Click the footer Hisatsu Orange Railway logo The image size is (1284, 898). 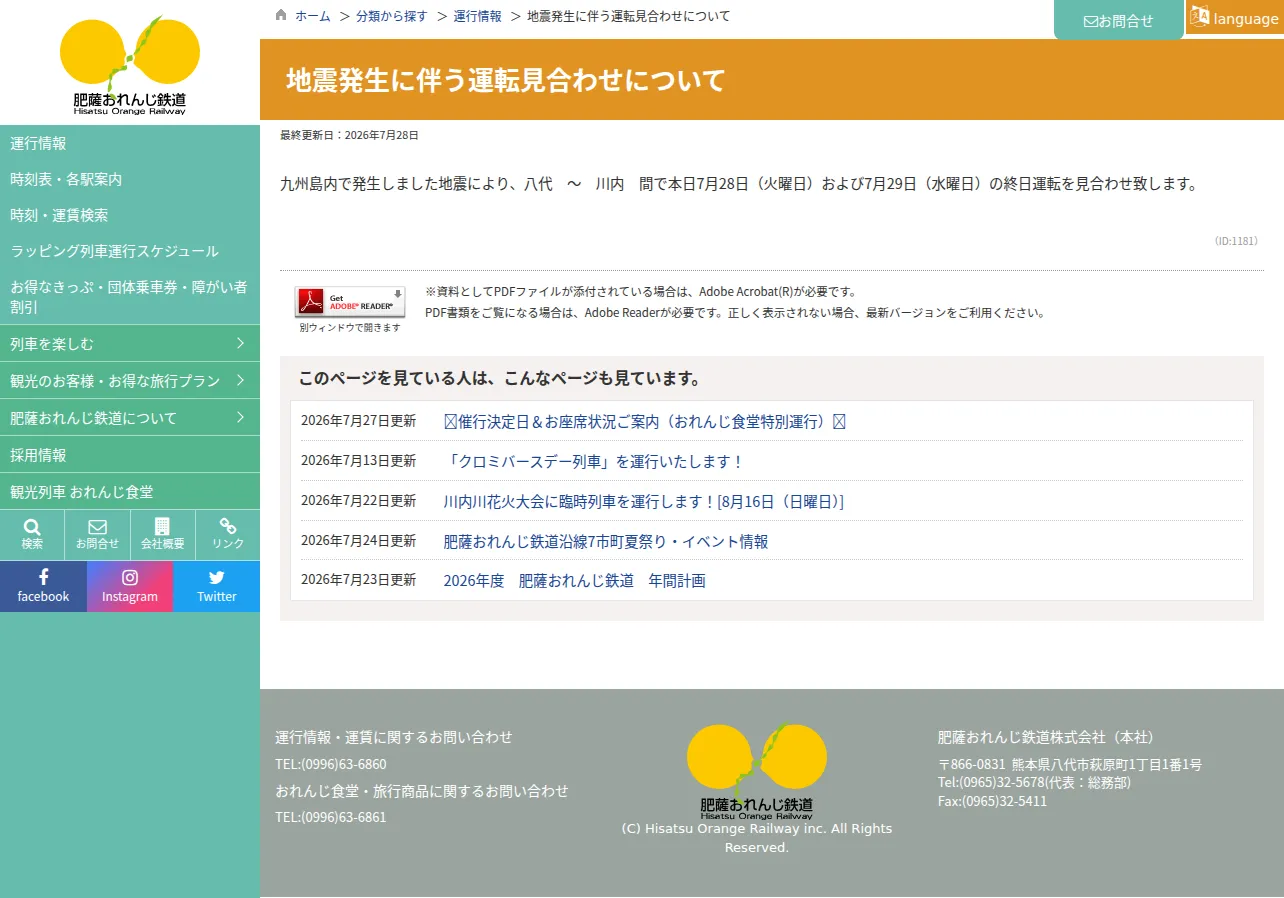757,771
